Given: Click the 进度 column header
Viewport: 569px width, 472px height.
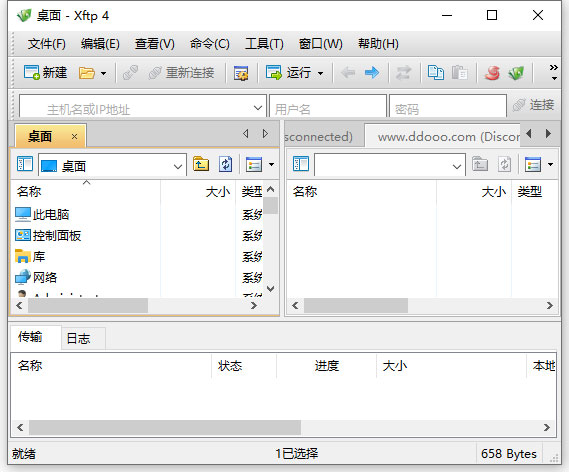Looking at the screenshot, I should (x=327, y=366).
